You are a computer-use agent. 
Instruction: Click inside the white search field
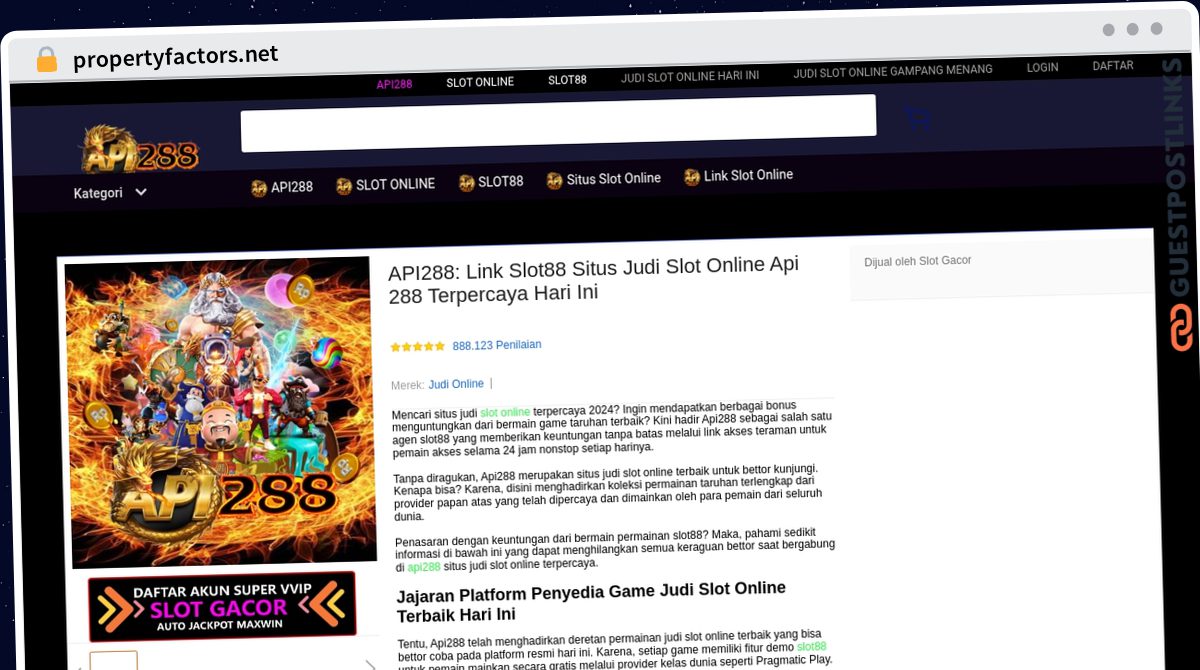tap(558, 123)
